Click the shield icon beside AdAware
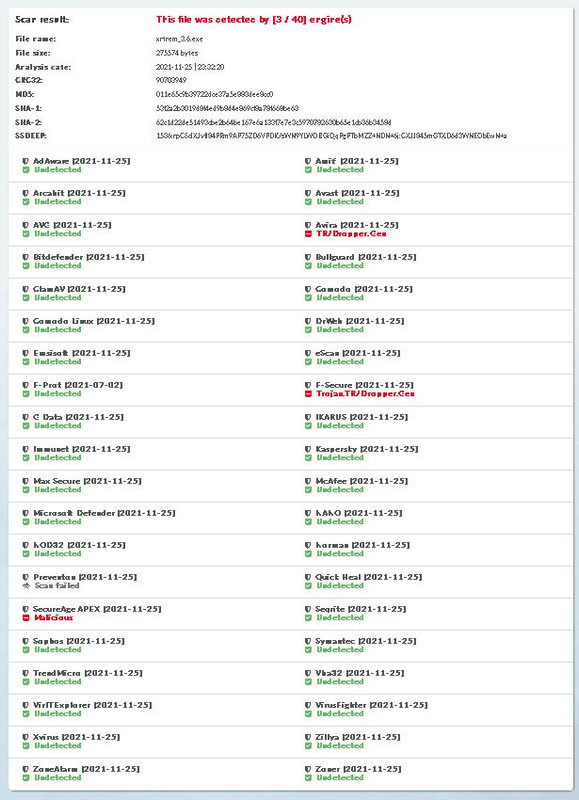 (x=26, y=161)
